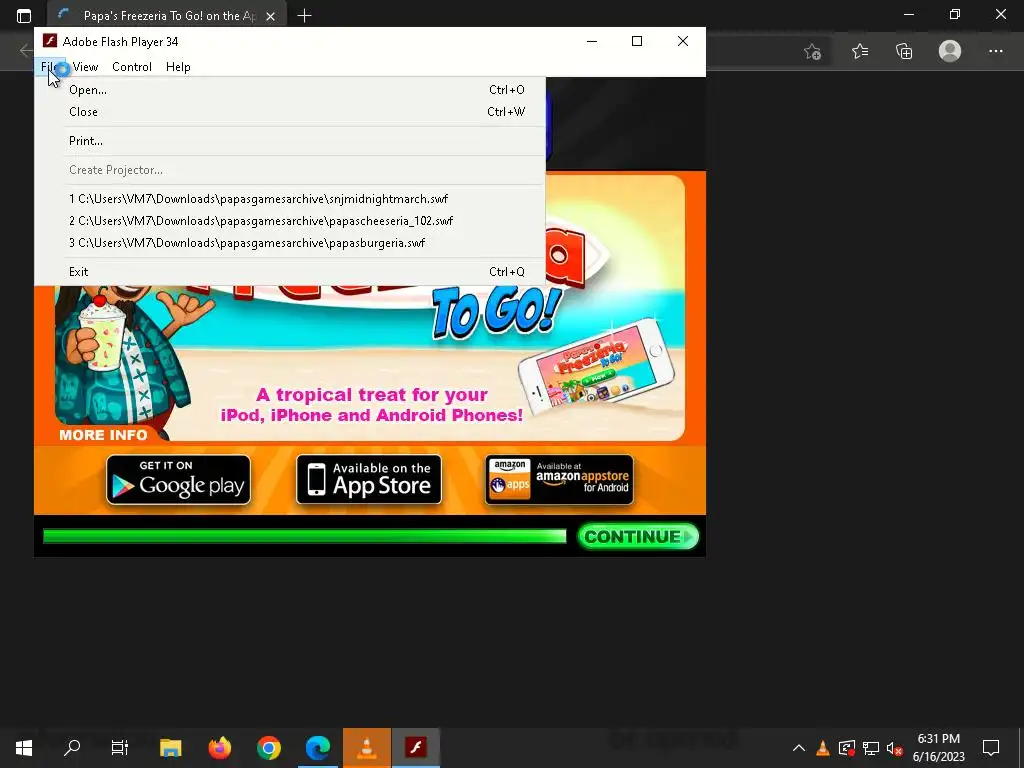Open Edge Settings and more menu
1024x768 pixels.
click(995, 51)
